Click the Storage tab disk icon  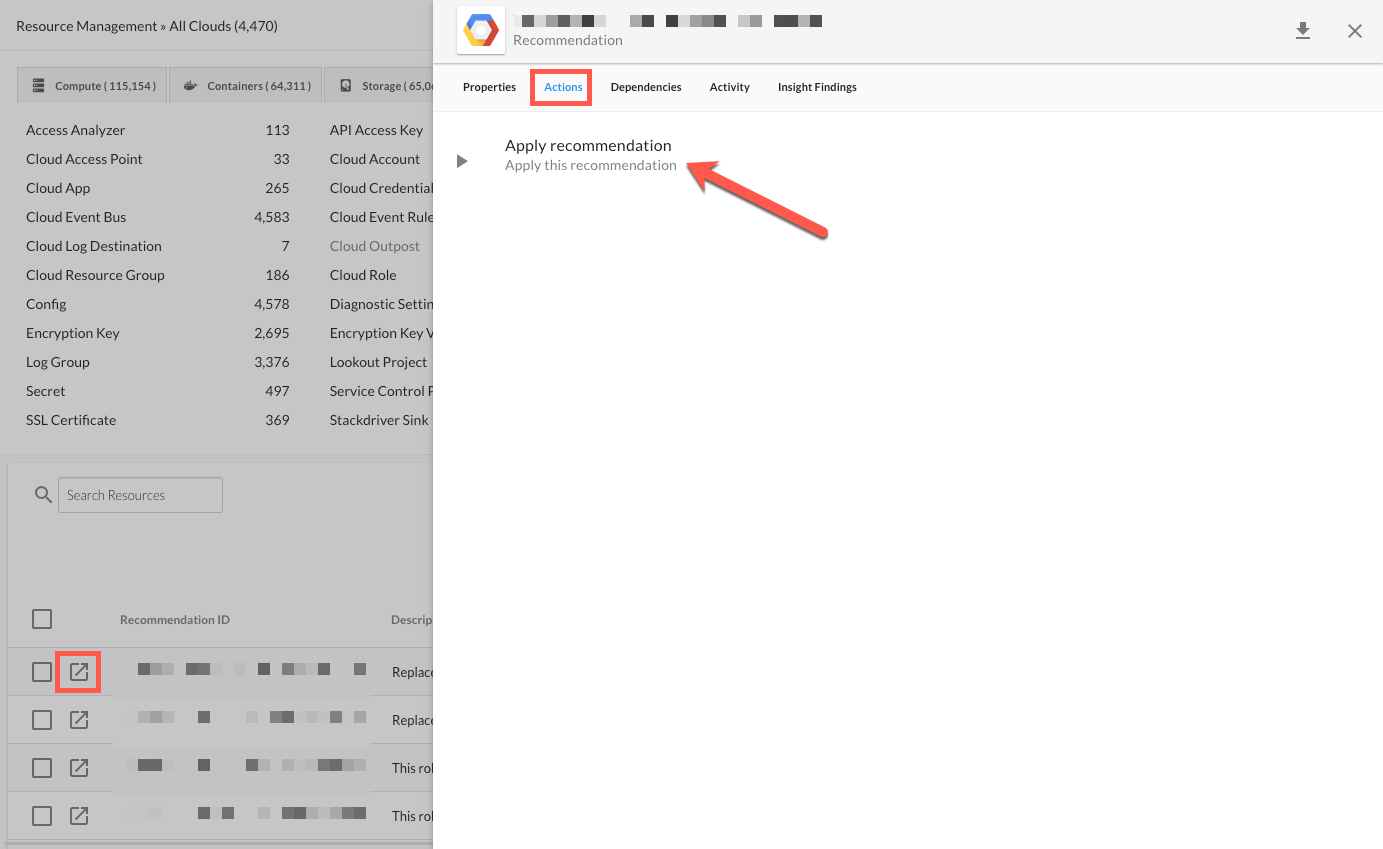click(x=346, y=86)
